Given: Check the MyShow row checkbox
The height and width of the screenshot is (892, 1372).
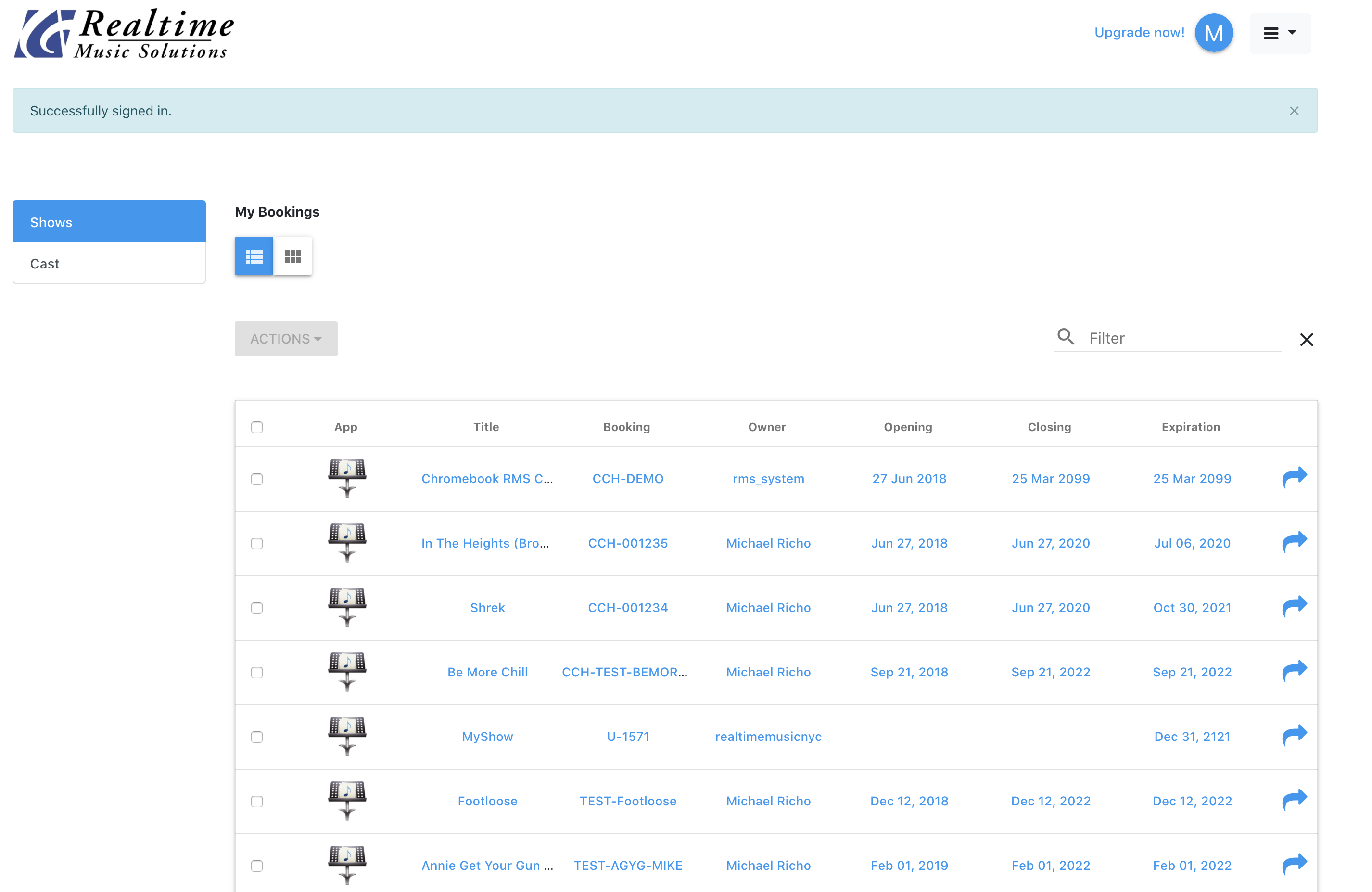Looking at the screenshot, I should 257,738.
